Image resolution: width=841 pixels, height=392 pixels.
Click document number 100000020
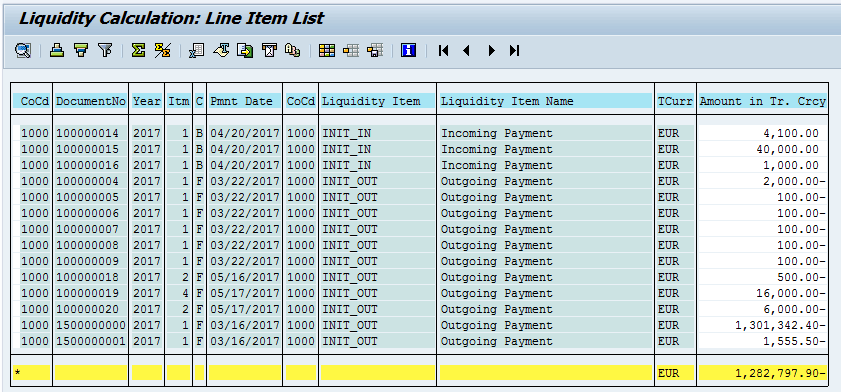pyautogui.click(x=87, y=309)
